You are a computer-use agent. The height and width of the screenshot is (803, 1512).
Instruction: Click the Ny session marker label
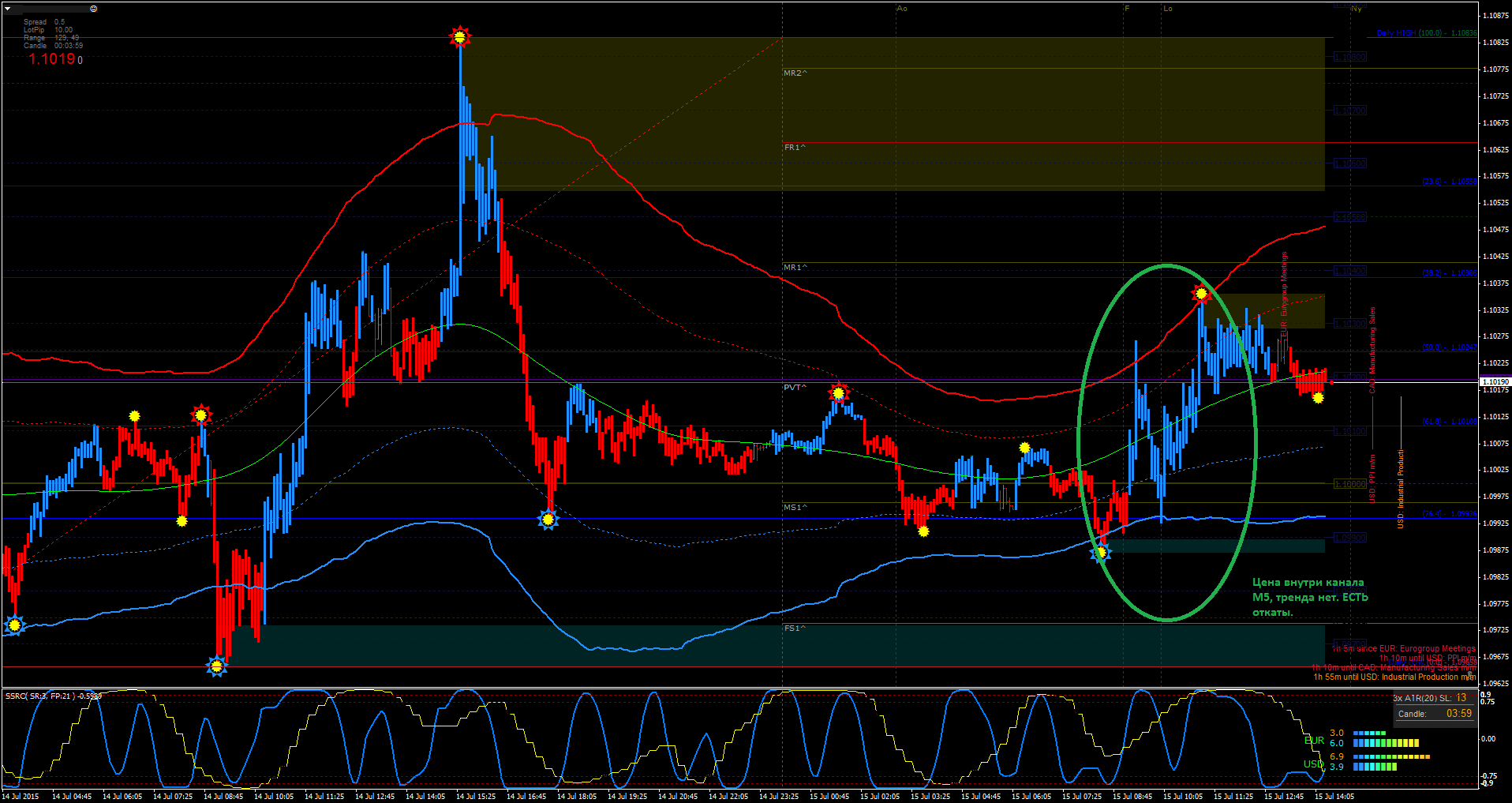[1356, 9]
